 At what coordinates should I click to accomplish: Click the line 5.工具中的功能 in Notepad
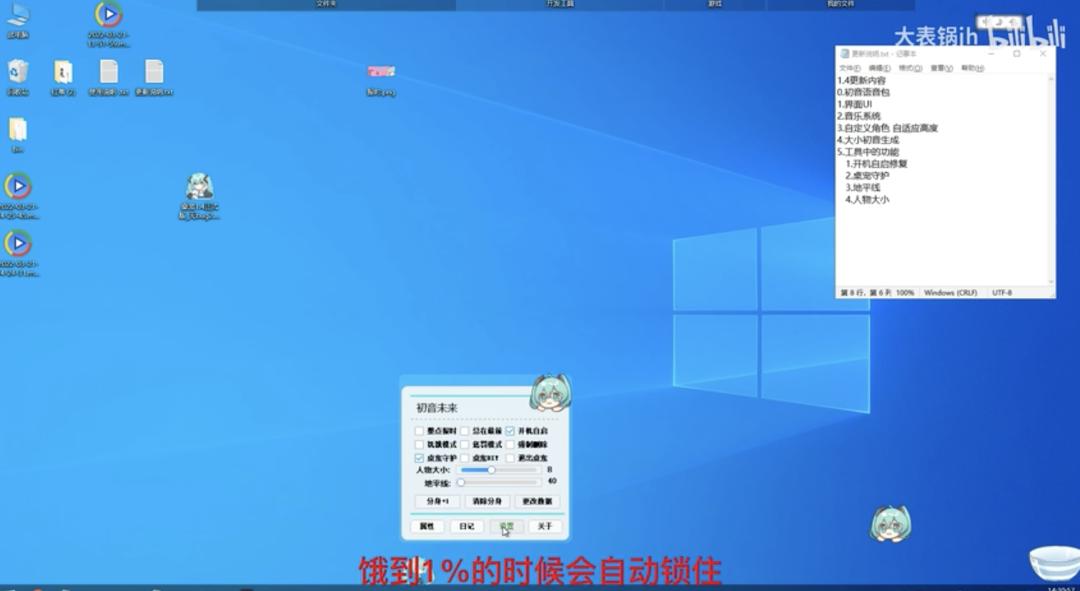point(868,152)
